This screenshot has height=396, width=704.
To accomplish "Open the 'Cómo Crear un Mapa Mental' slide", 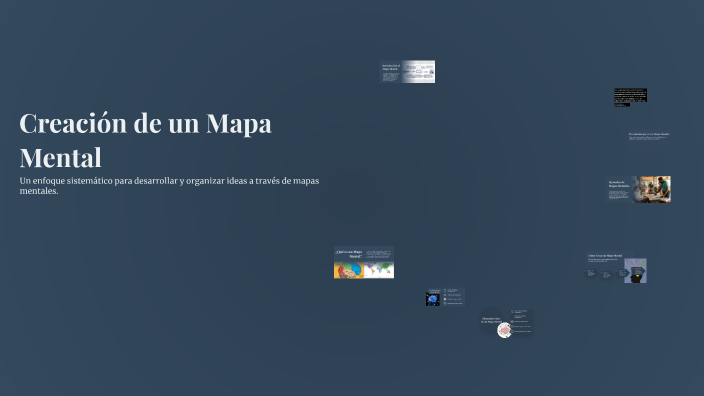I will pyautogui.click(x=616, y=268).
